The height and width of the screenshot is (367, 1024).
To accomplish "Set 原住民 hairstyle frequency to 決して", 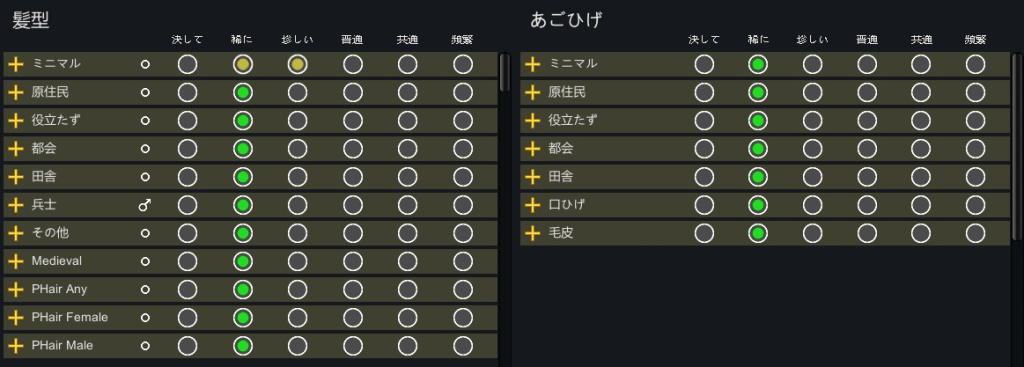I will 187,92.
